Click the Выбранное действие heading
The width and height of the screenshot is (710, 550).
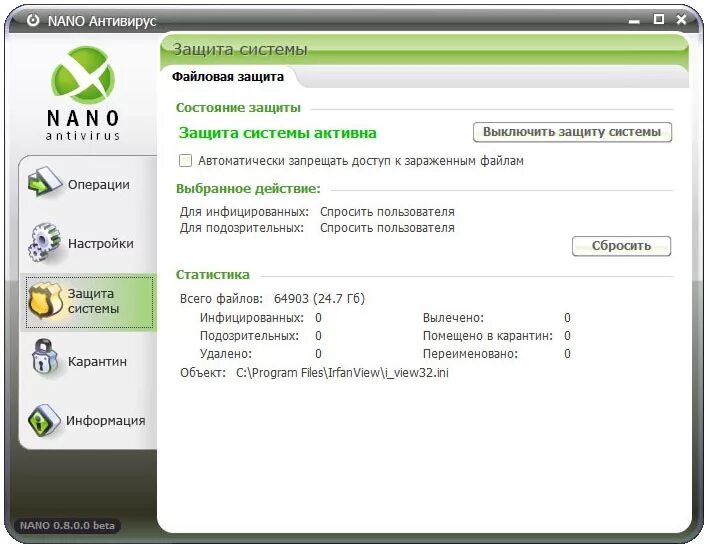[x=248, y=188]
